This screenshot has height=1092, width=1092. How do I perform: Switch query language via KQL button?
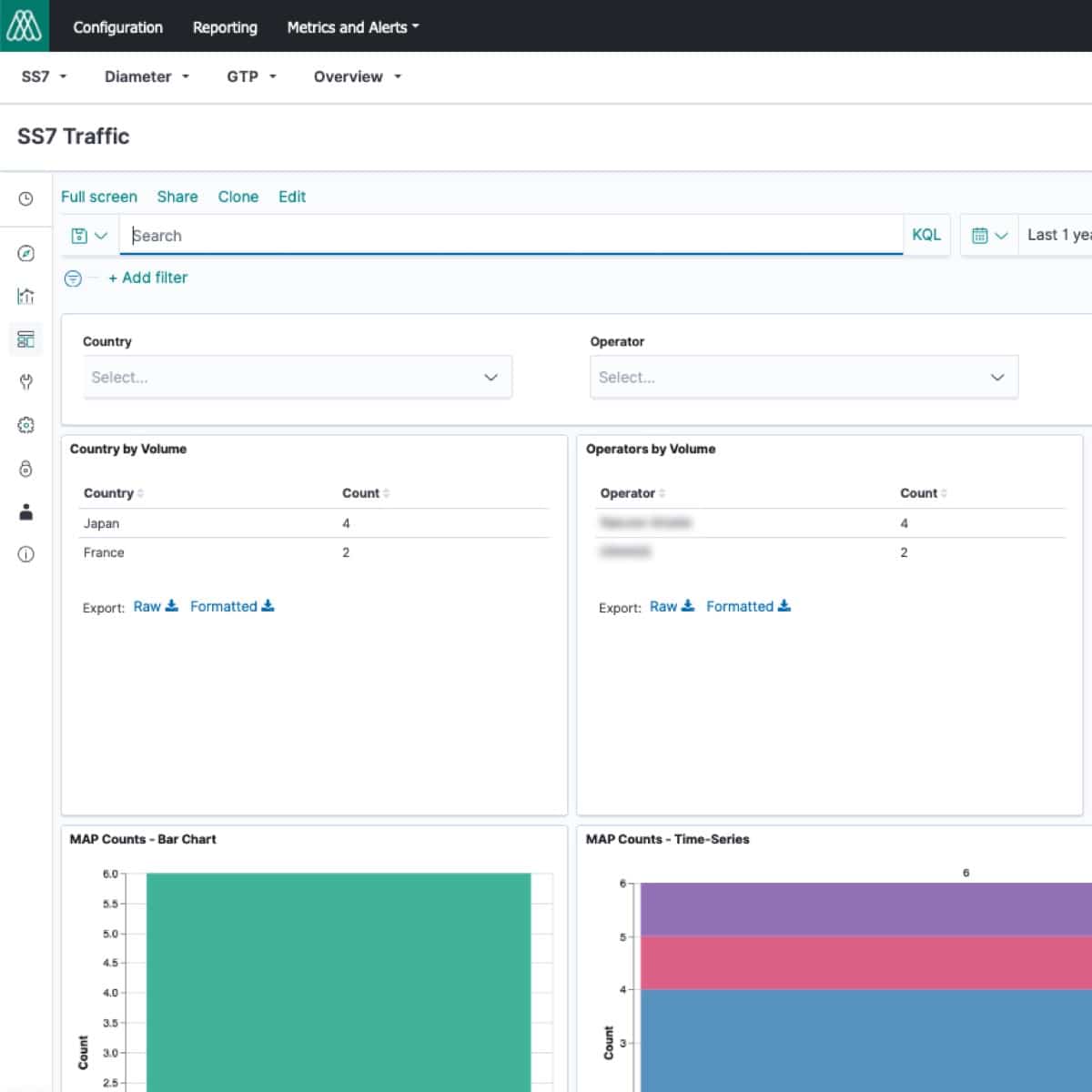pos(926,235)
